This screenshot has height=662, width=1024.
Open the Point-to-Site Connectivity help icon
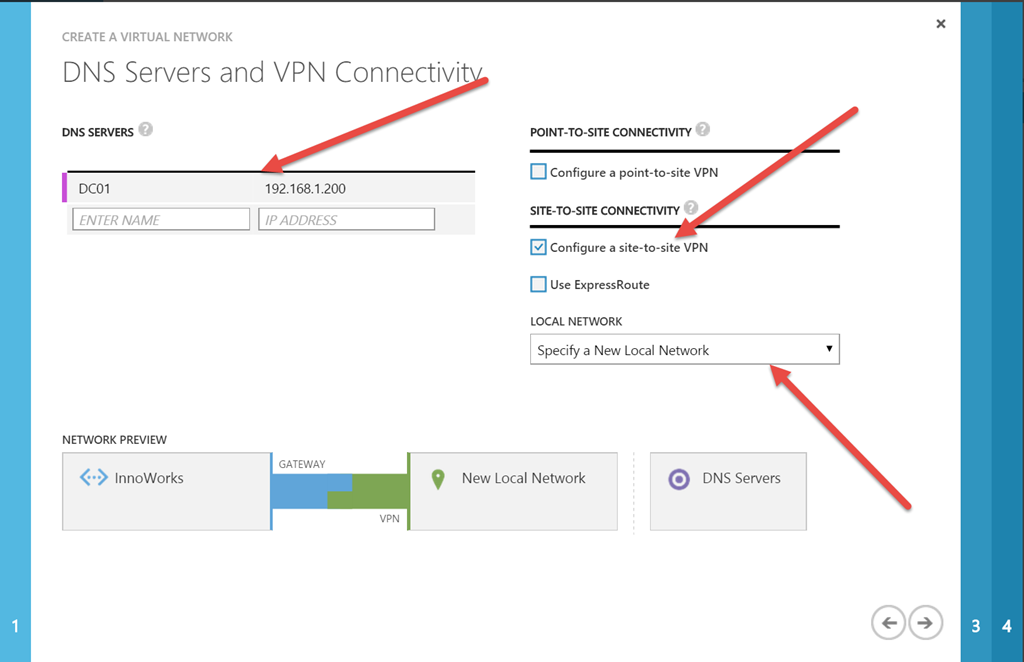[703, 129]
